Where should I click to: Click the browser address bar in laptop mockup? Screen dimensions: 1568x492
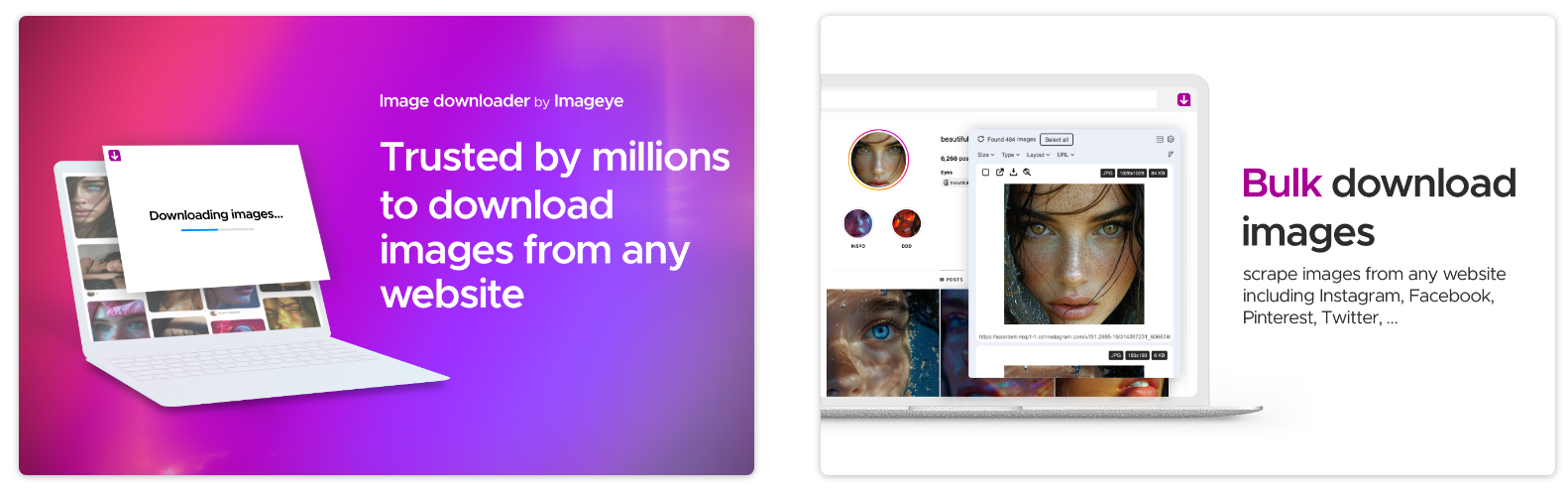[989, 99]
